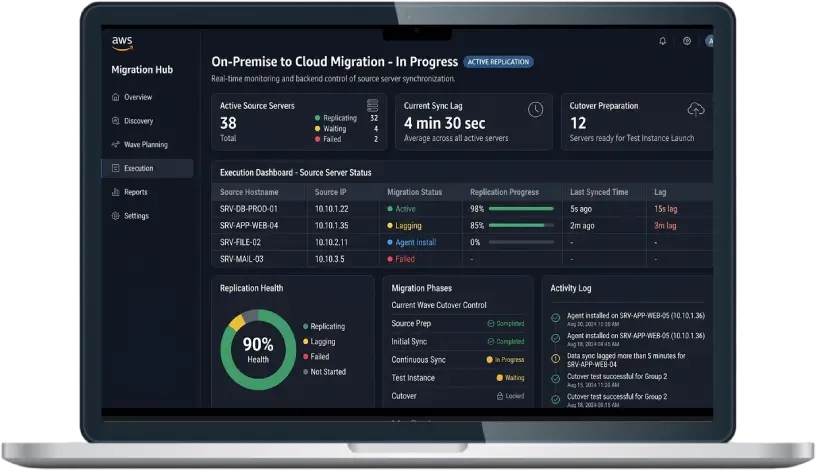Click the clock icon in Current Sync Lag
Screen dimensions: 816x470
point(536,109)
